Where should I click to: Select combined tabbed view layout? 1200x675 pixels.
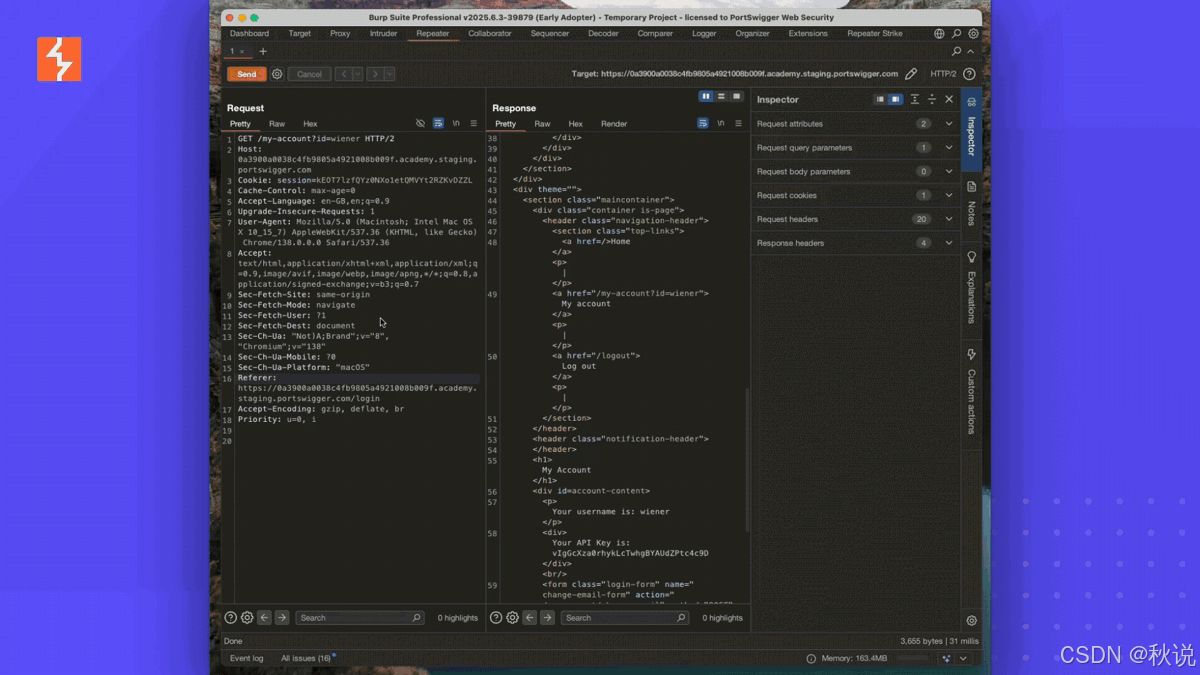click(x=737, y=97)
